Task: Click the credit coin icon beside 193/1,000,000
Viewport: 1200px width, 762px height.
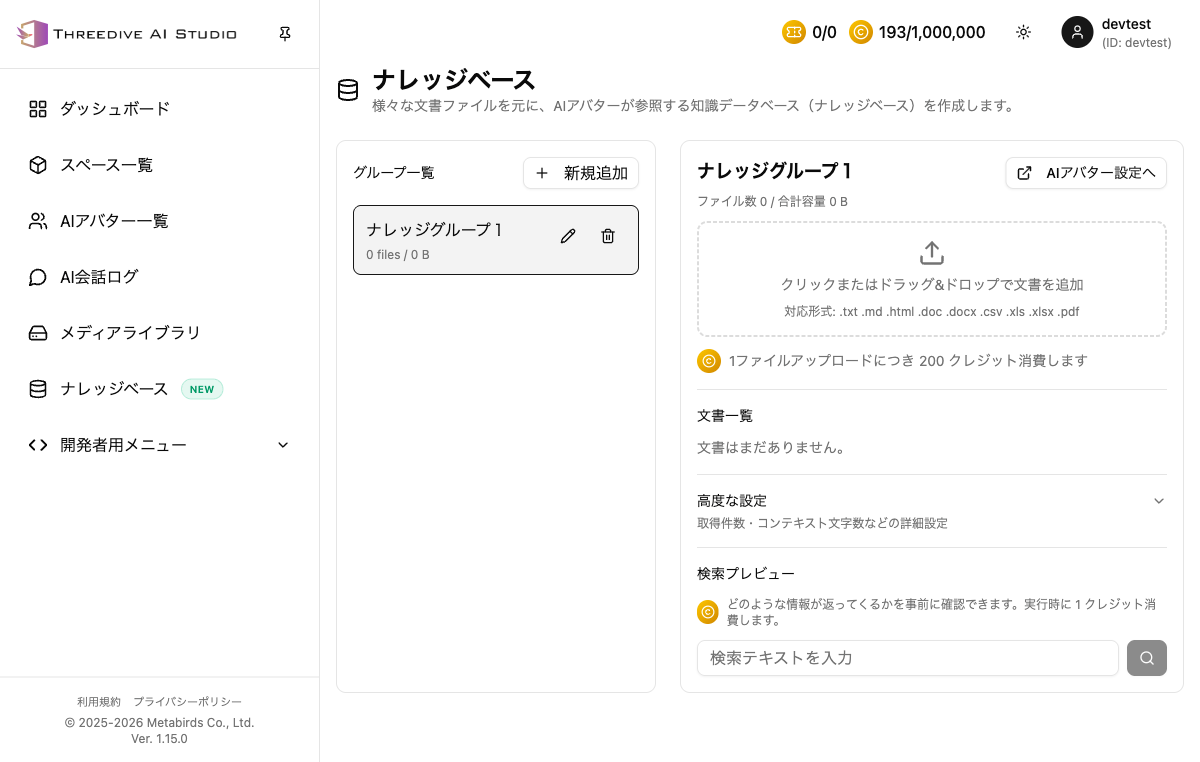Action: pyautogui.click(x=861, y=32)
